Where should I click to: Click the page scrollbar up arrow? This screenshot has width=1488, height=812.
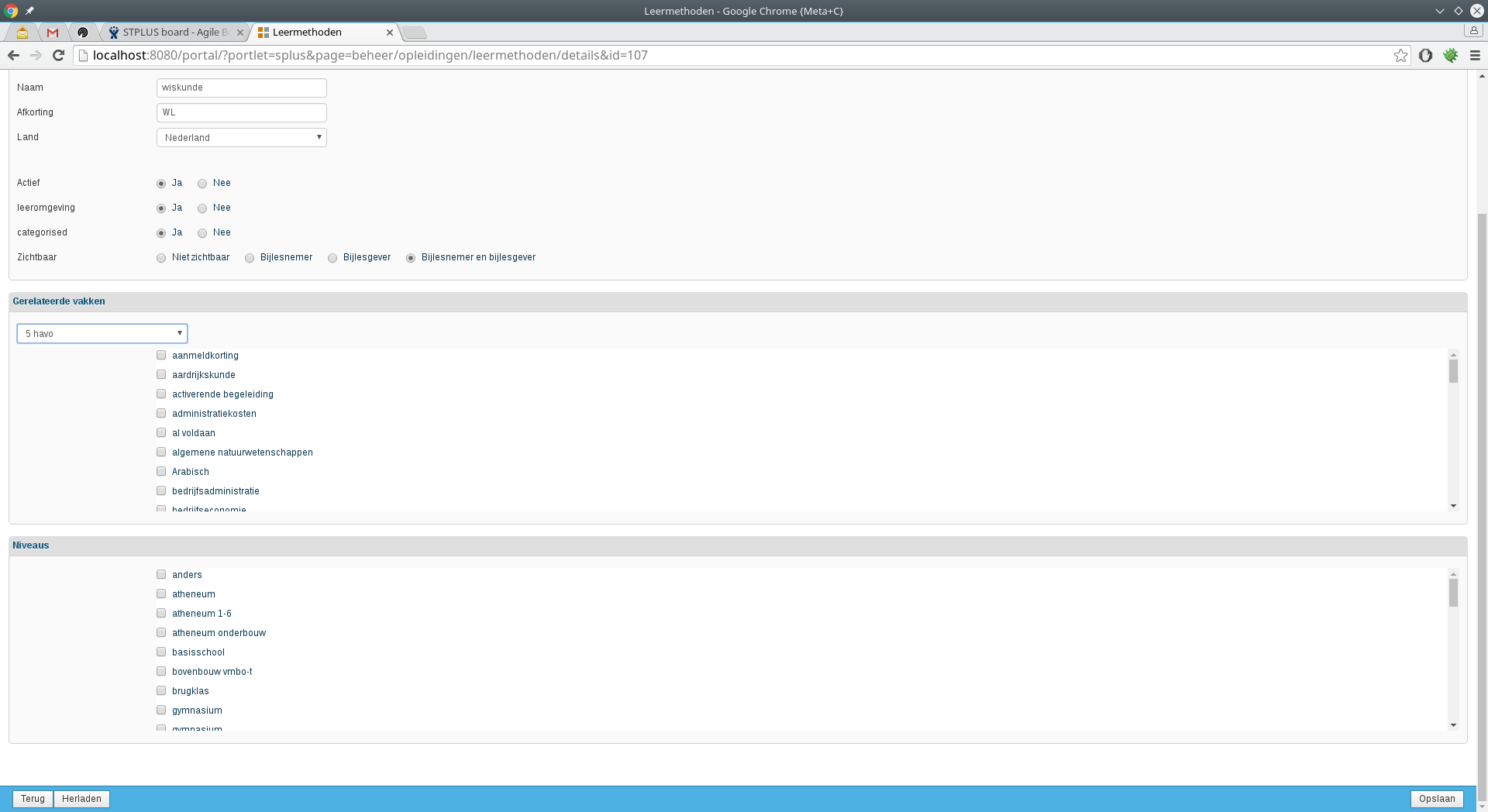(x=1482, y=76)
